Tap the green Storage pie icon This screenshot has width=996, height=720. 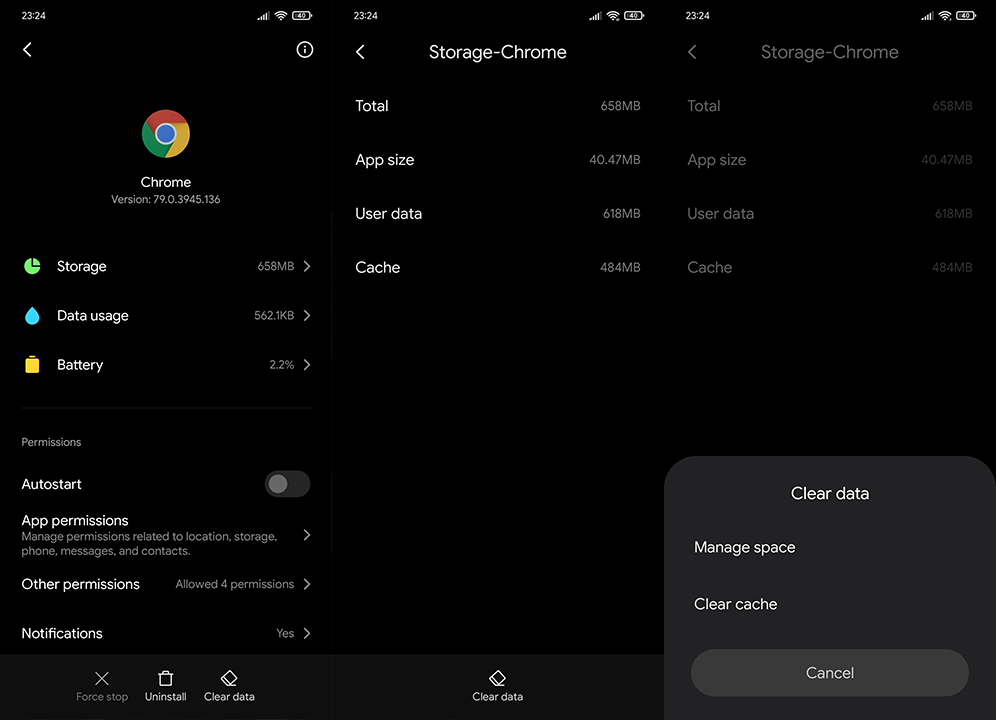click(32, 266)
